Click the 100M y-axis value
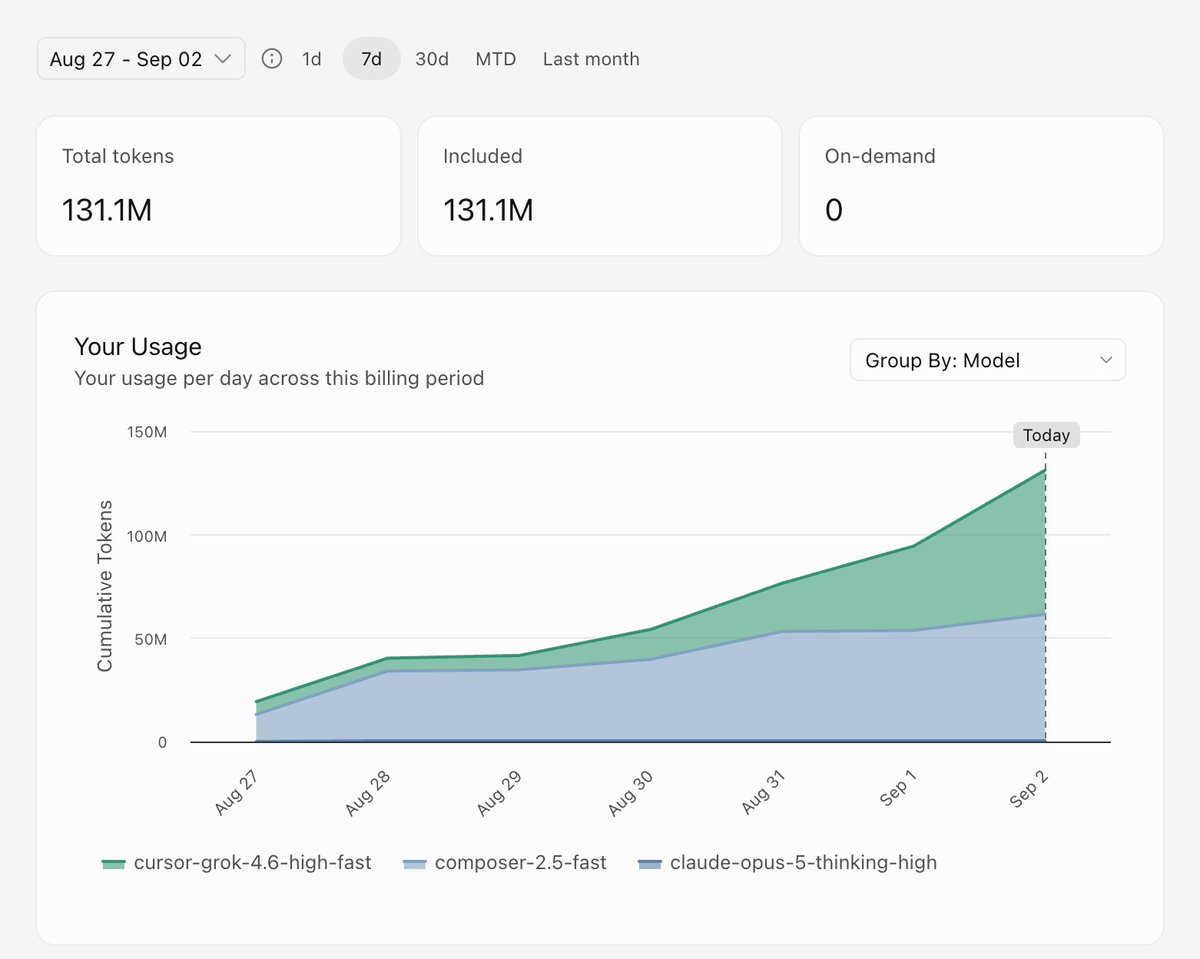 point(145,535)
